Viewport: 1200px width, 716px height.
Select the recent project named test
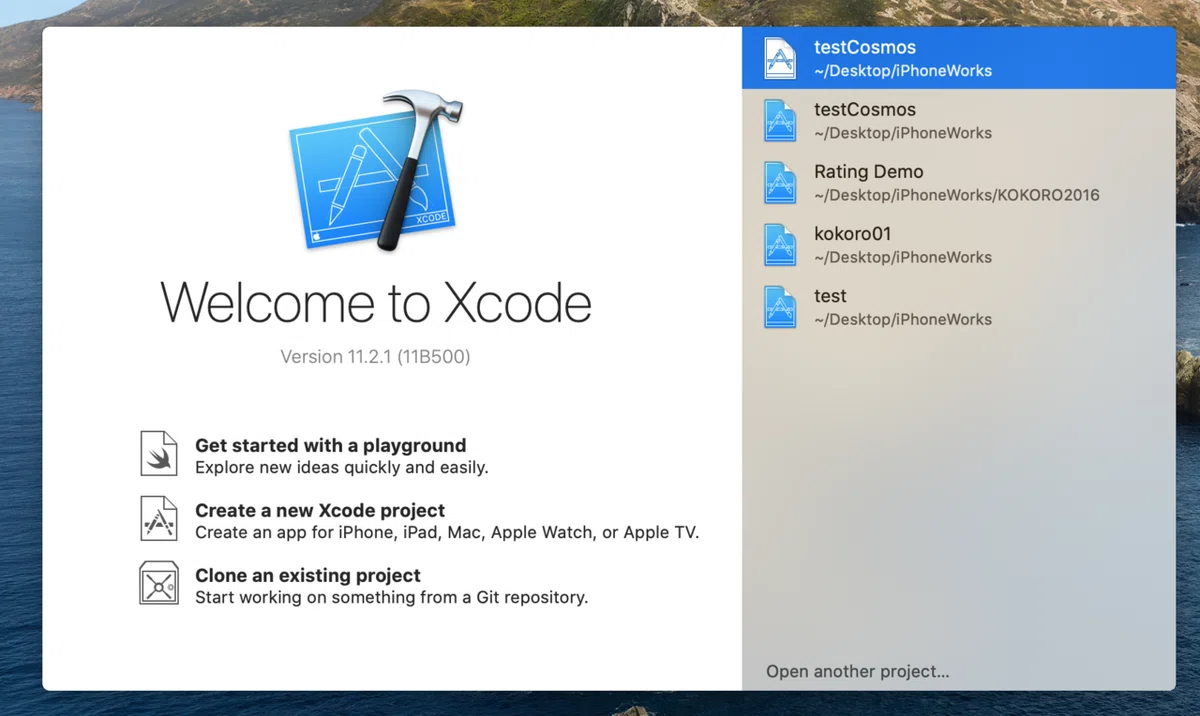[959, 307]
